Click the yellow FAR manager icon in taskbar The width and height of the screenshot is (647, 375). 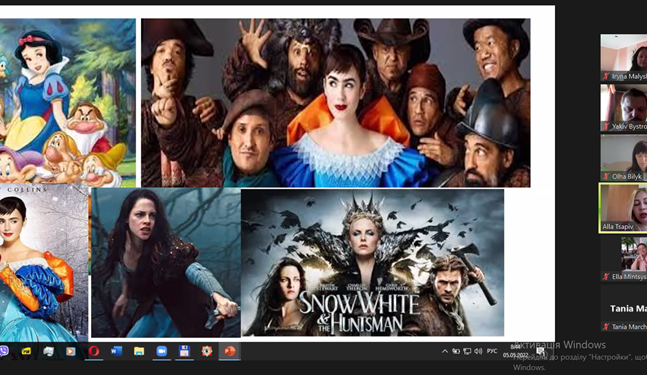(26, 351)
